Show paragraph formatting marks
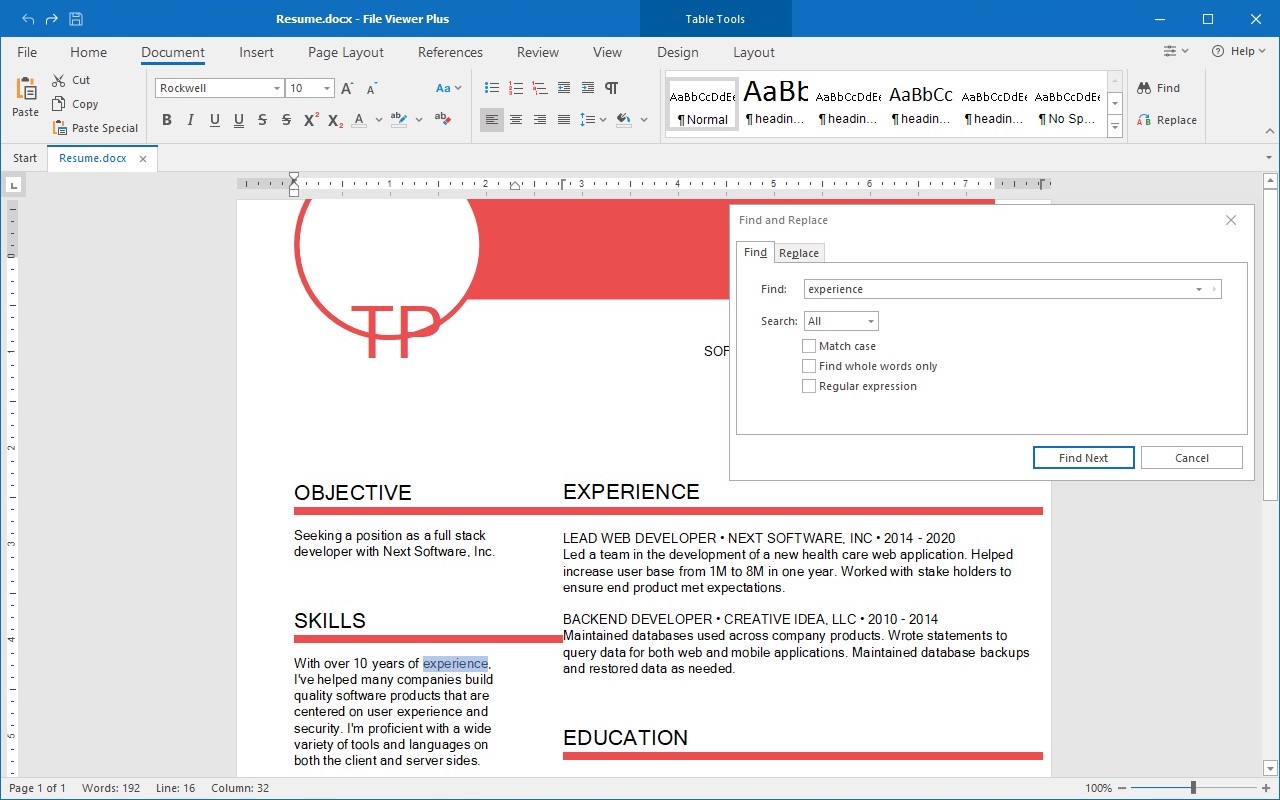 pos(612,88)
